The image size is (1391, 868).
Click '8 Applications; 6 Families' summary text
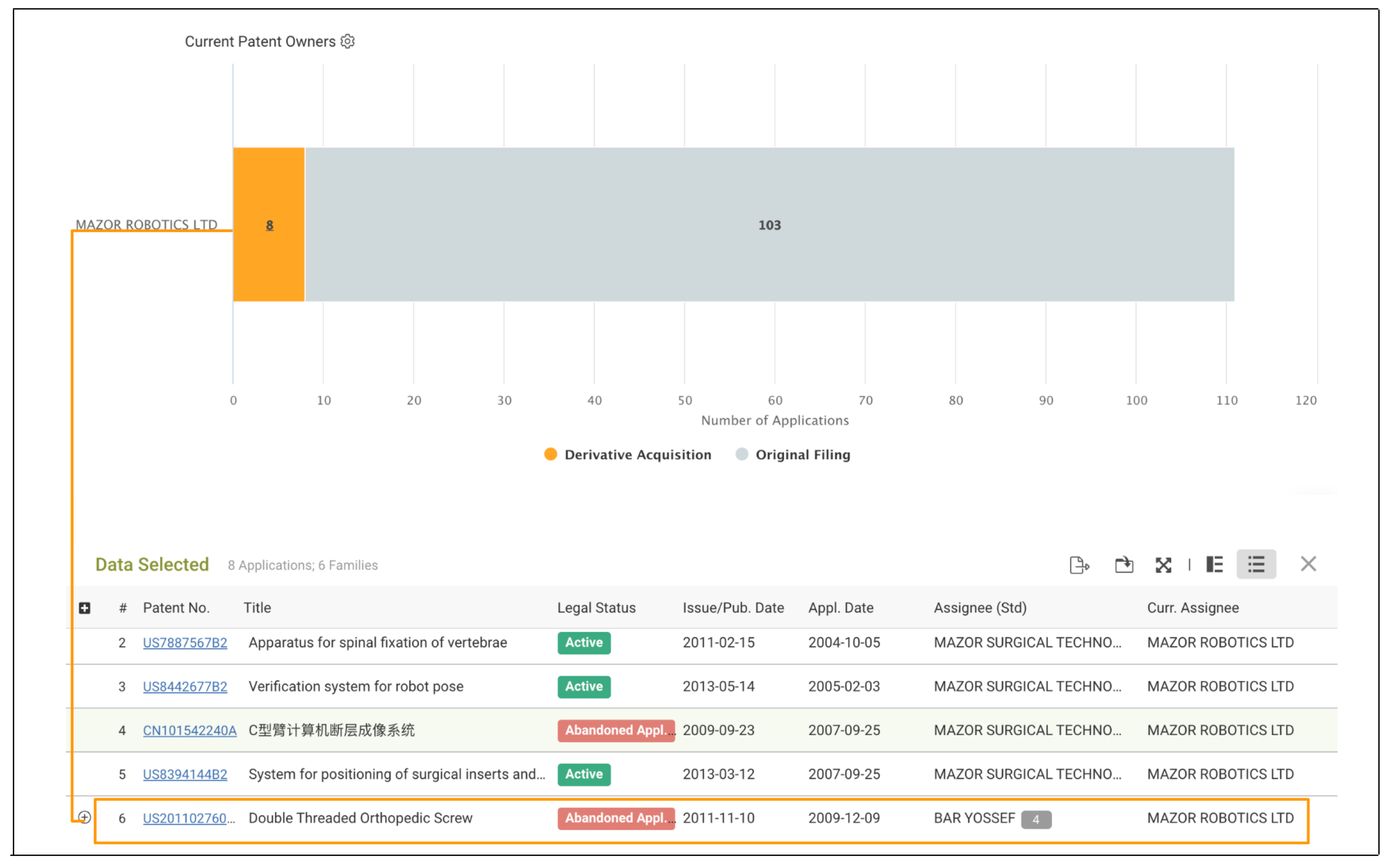click(x=303, y=565)
